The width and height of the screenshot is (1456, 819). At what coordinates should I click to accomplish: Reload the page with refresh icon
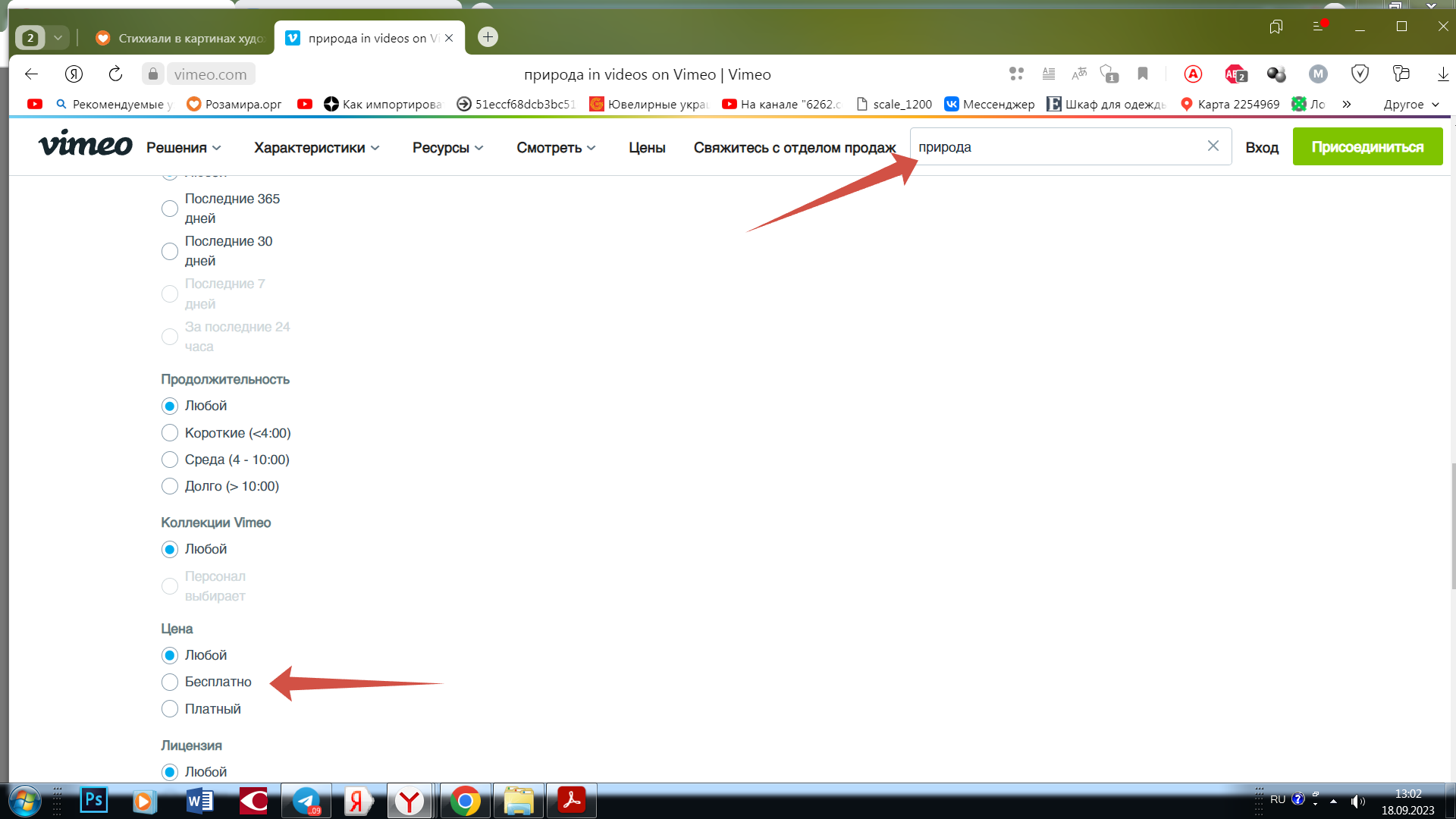tap(115, 74)
